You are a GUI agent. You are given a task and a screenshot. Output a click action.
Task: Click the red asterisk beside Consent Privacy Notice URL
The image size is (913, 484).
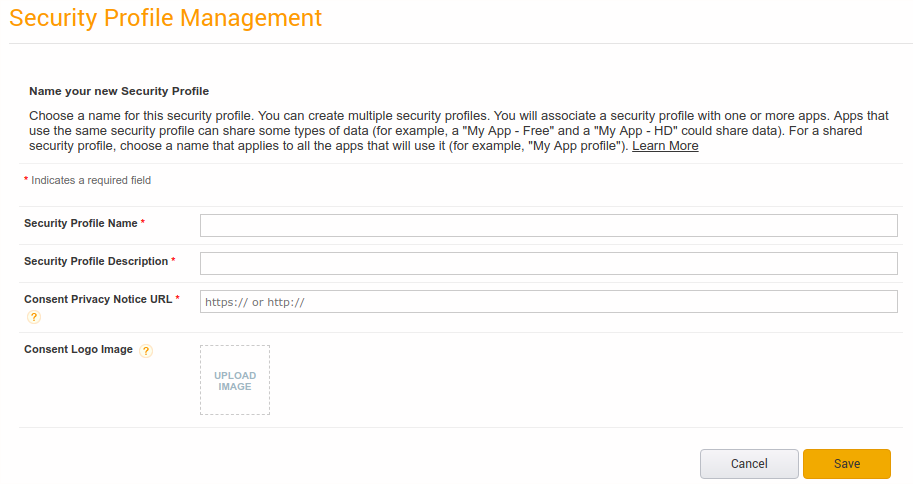(x=177, y=299)
